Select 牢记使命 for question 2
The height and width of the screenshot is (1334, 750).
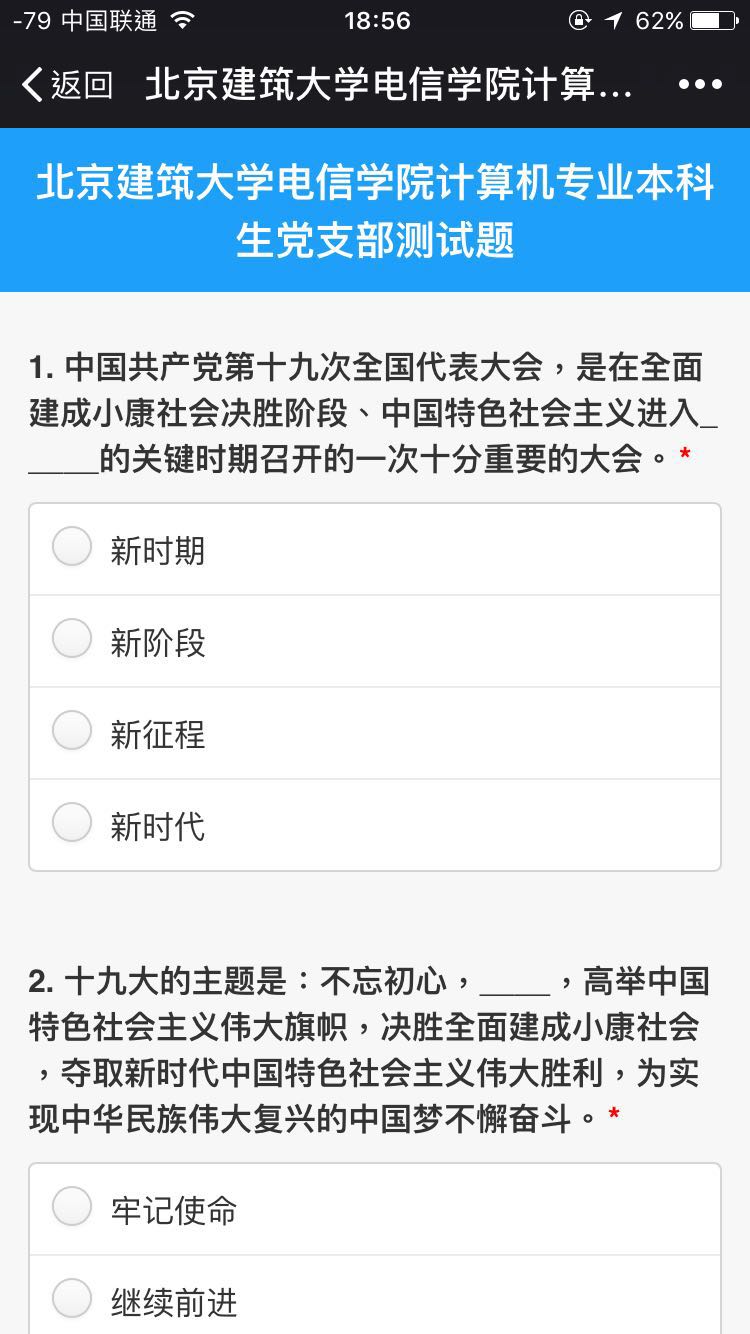[x=72, y=1208]
